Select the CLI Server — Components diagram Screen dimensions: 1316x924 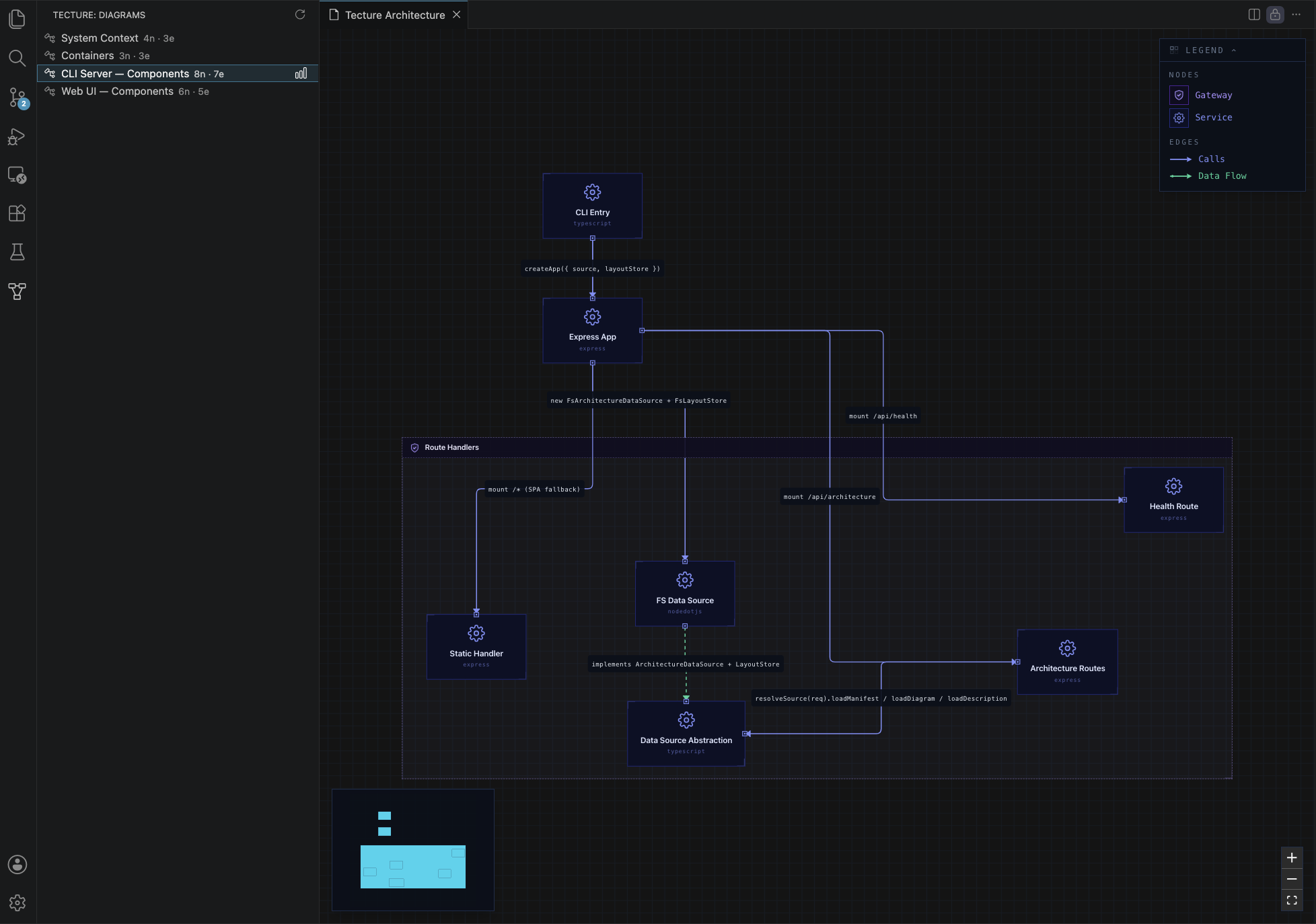click(178, 73)
